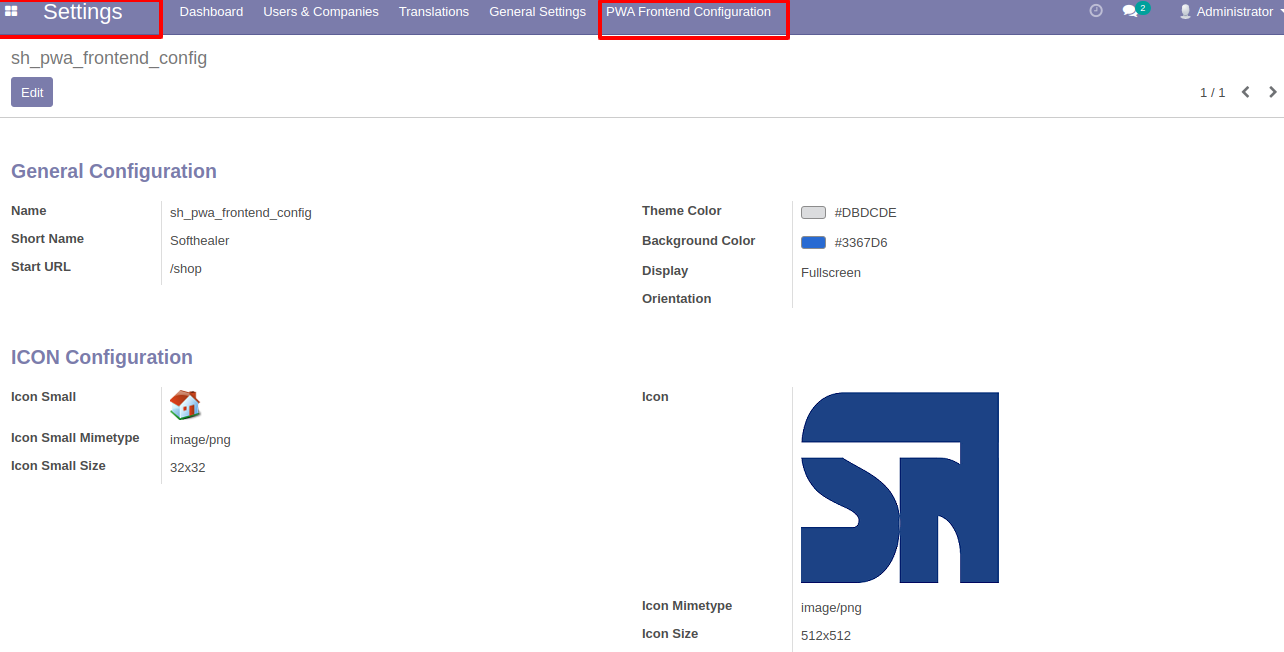
Task: Click the Edit button
Action: [x=32, y=92]
